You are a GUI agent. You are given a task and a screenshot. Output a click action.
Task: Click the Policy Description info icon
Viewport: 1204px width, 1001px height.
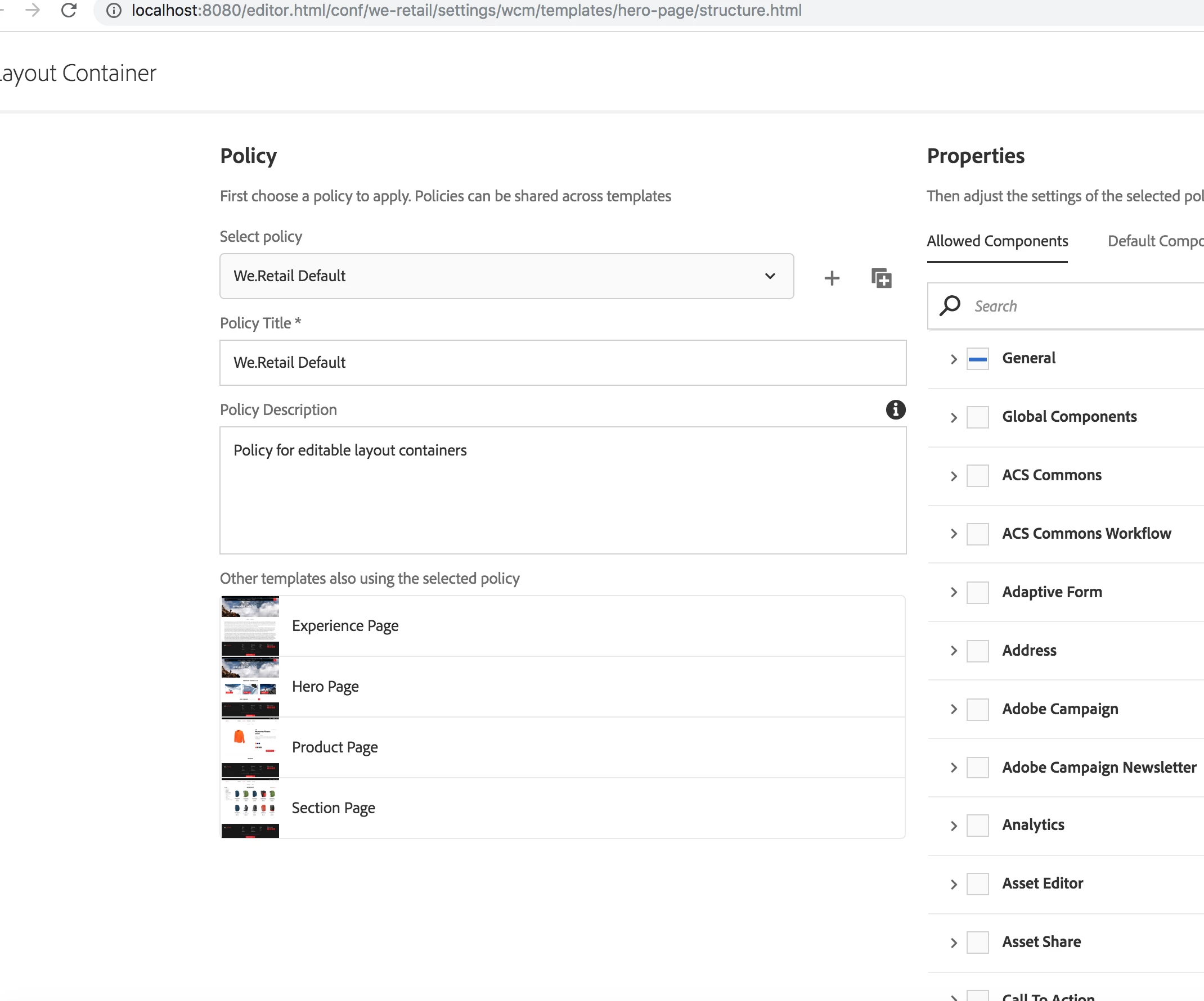895,410
